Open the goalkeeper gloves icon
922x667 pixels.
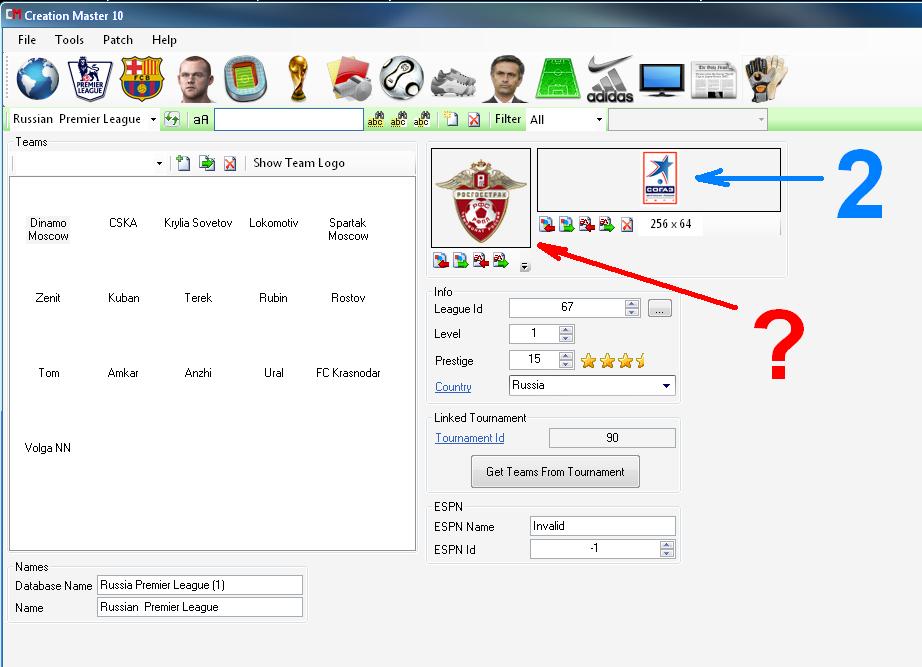pos(766,78)
